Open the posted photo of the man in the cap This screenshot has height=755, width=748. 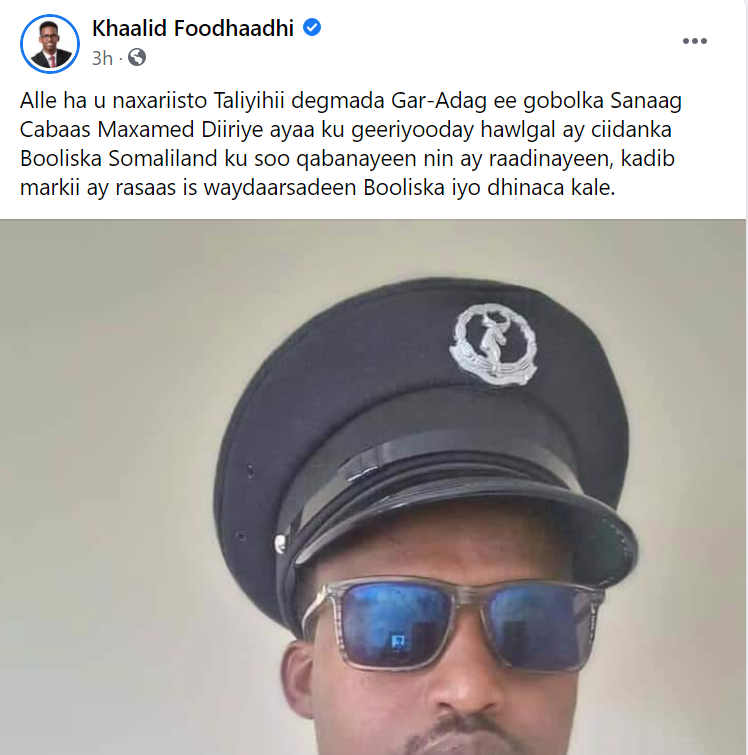373,487
